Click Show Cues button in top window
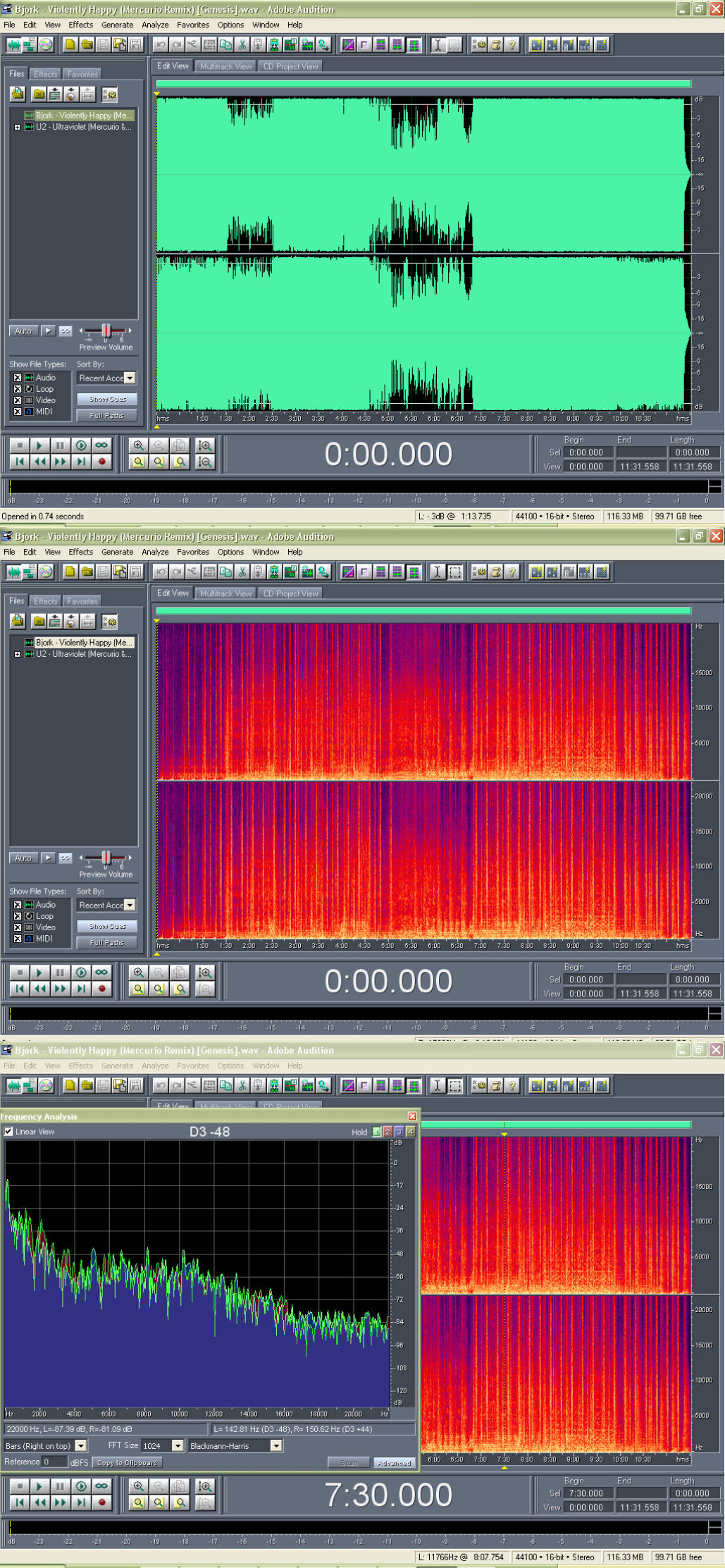 [x=107, y=399]
